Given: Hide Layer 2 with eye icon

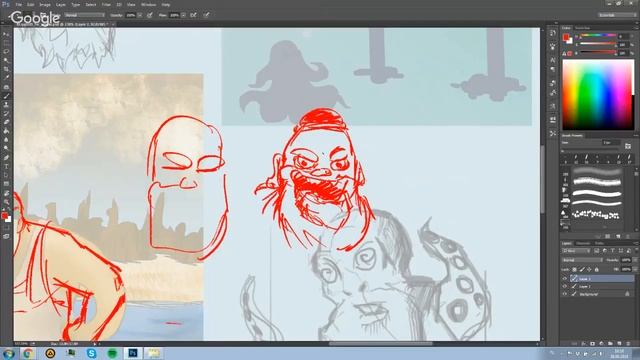Looking at the screenshot, I should (x=565, y=287).
